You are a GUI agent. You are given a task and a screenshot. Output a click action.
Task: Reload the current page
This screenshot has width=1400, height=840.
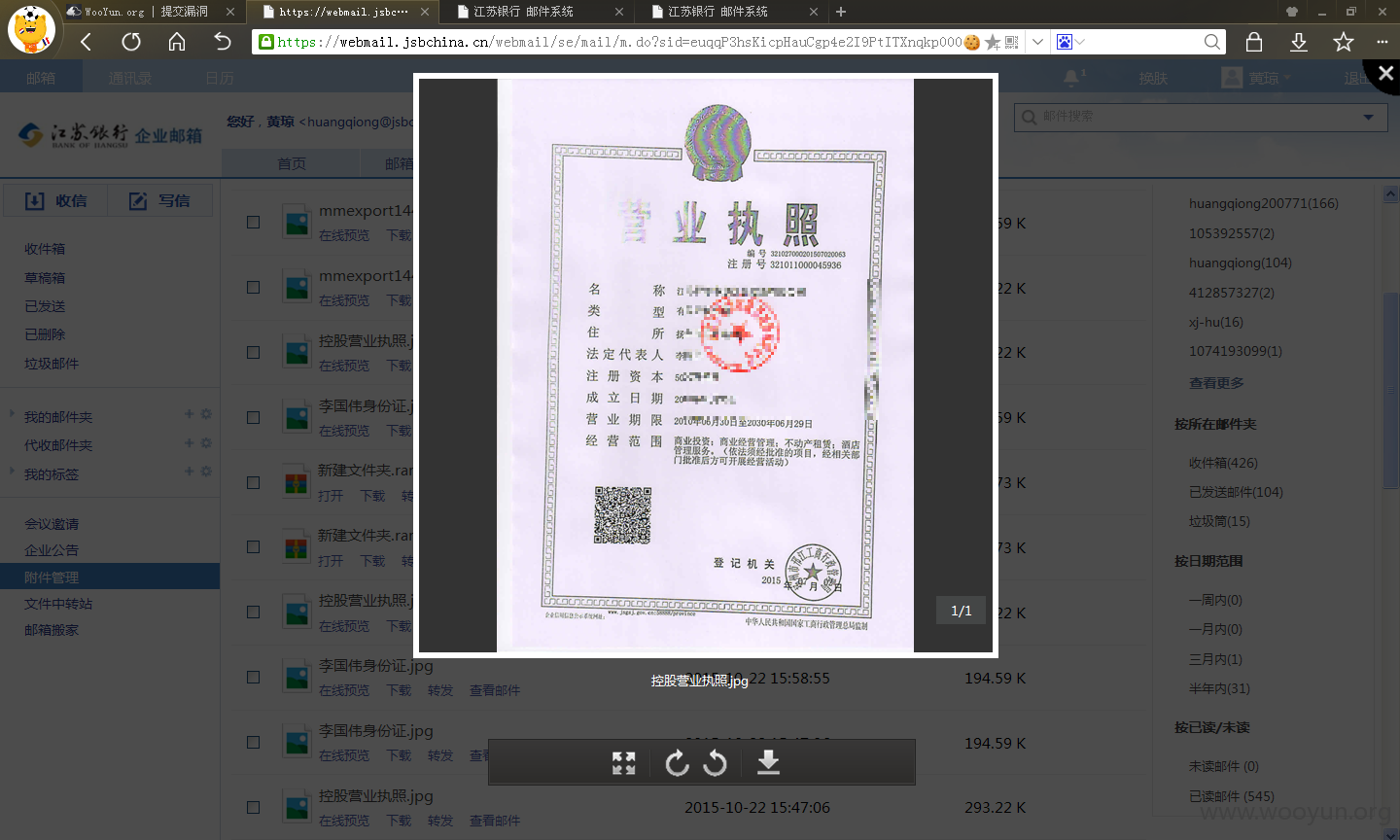(131, 42)
